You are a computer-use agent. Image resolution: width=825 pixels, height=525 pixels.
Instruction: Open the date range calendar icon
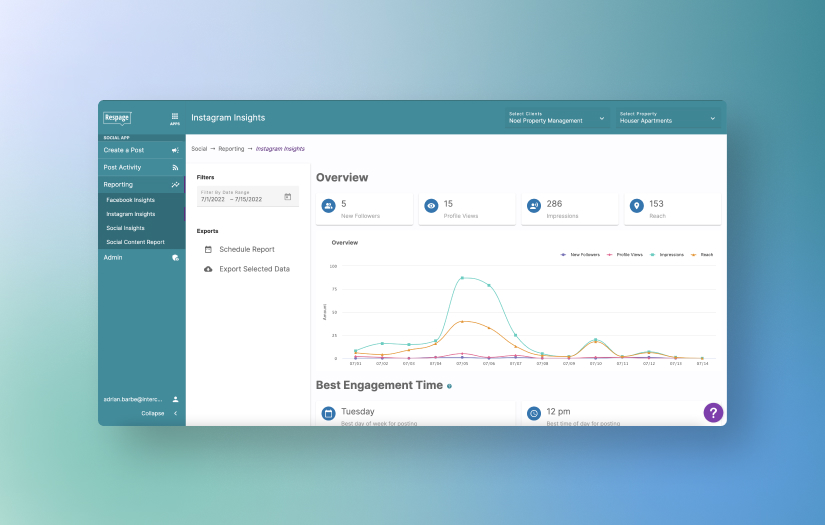288,197
